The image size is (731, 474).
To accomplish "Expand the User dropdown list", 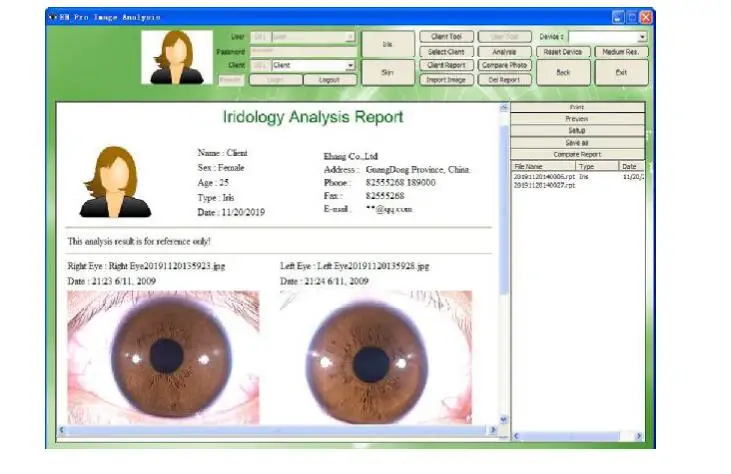I will tap(350, 37).
